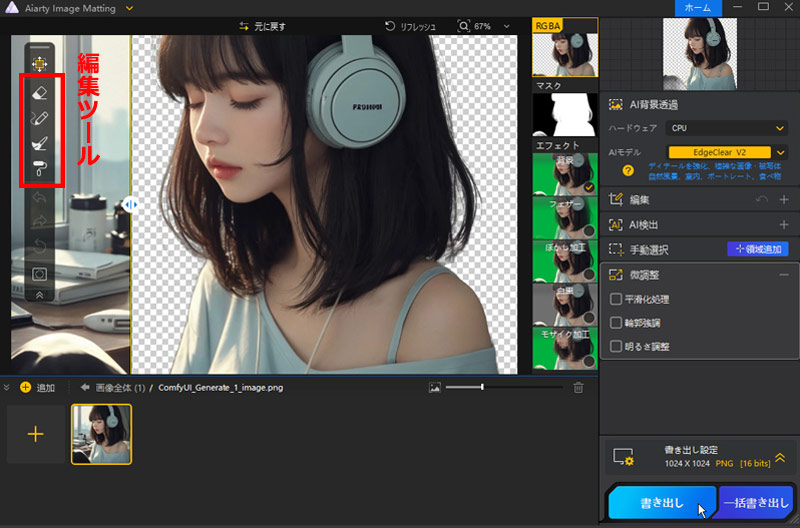Screen dimensions: 800x528
Task: Click the trash icon to delete image
Action: pos(578,387)
